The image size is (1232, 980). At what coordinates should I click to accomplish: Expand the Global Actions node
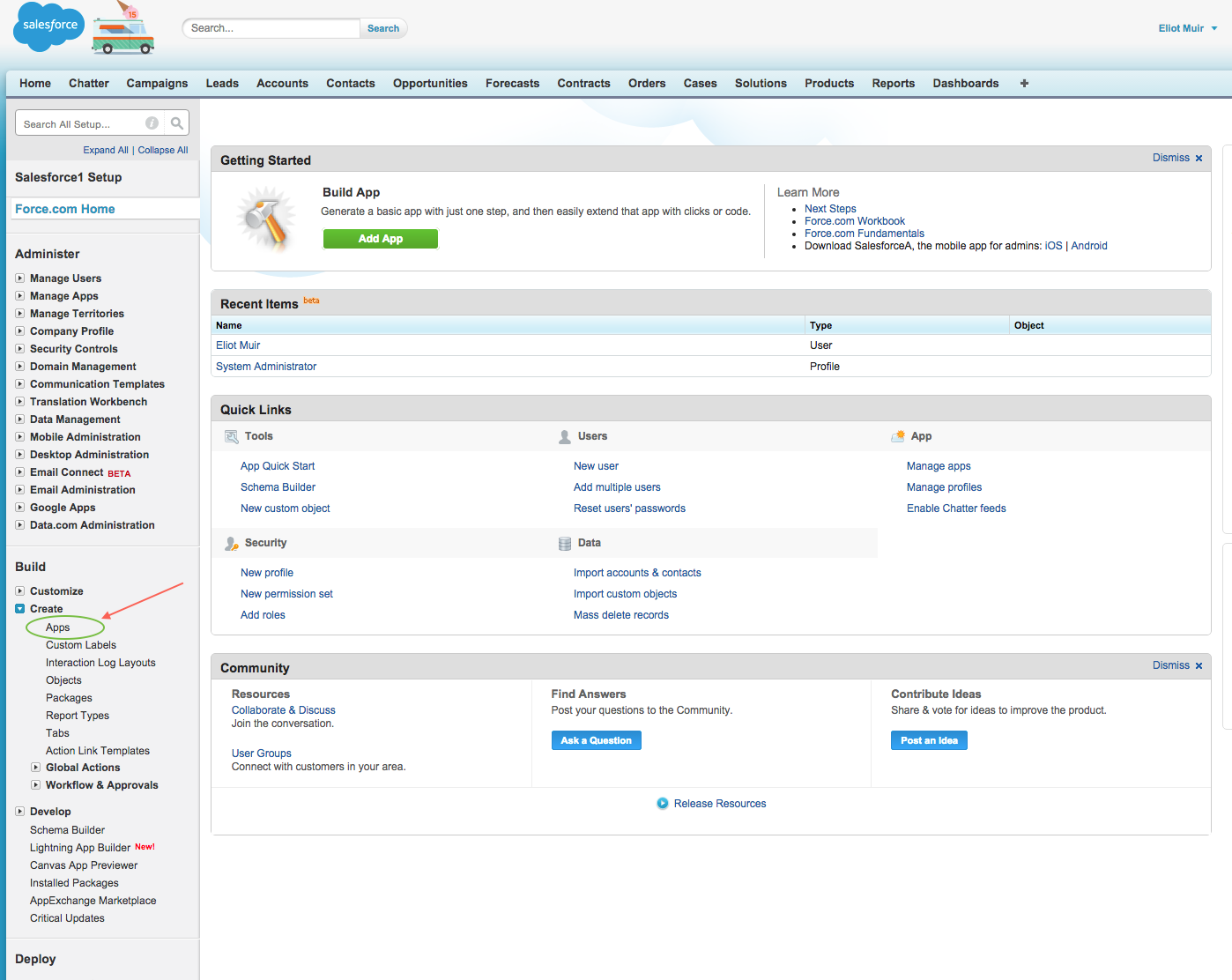click(x=35, y=768)
